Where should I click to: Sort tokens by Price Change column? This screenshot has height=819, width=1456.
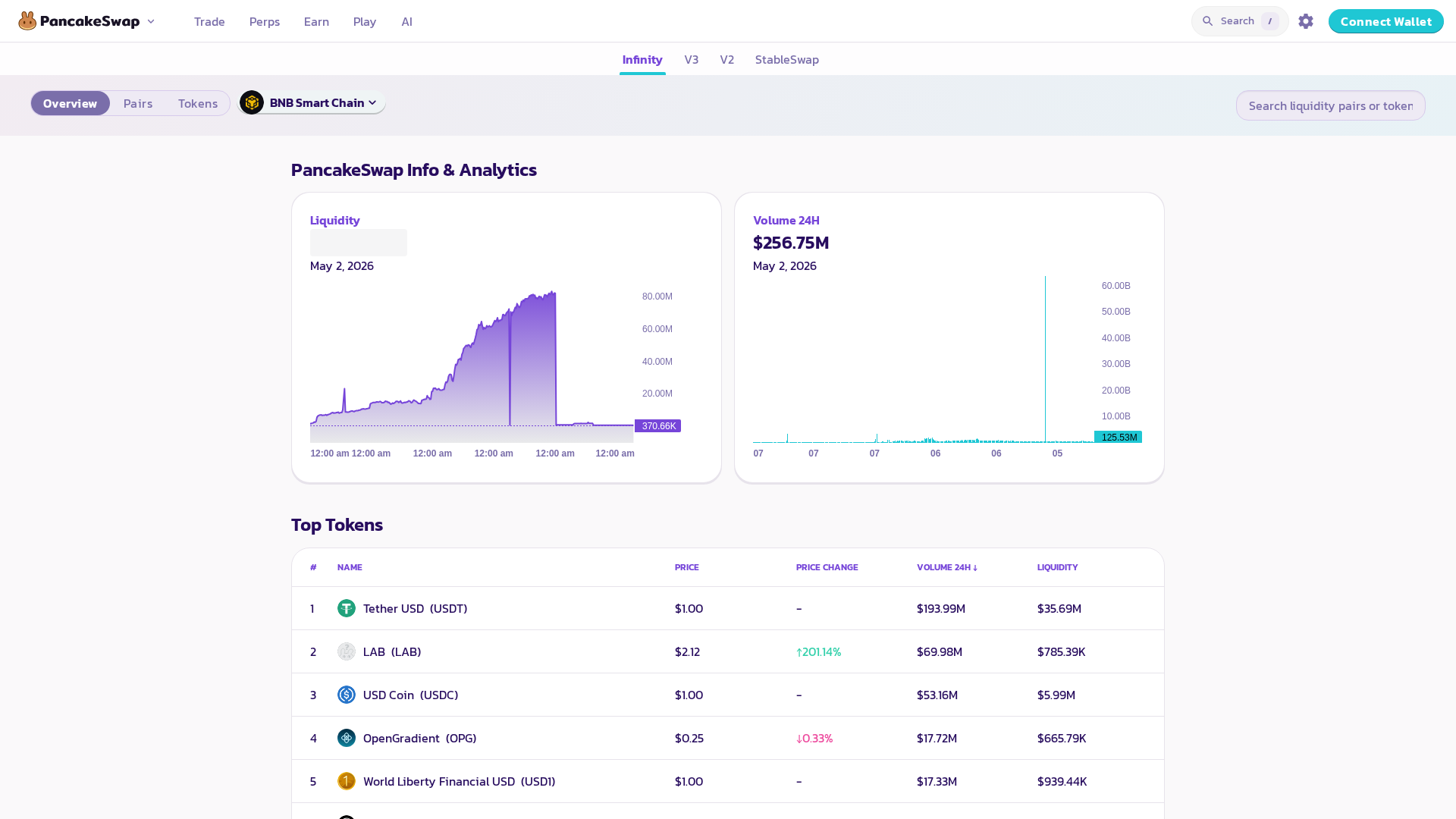point(827,567)
